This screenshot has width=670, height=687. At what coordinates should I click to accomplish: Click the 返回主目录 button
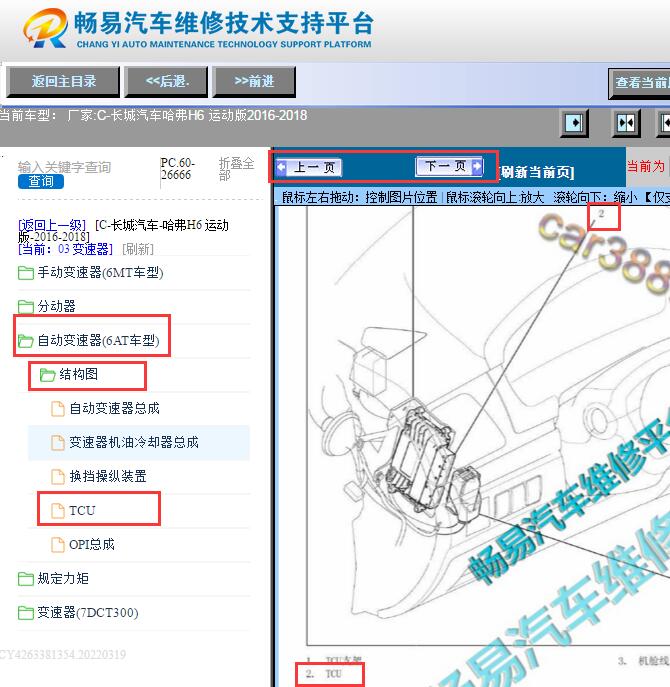click(63, 81)
